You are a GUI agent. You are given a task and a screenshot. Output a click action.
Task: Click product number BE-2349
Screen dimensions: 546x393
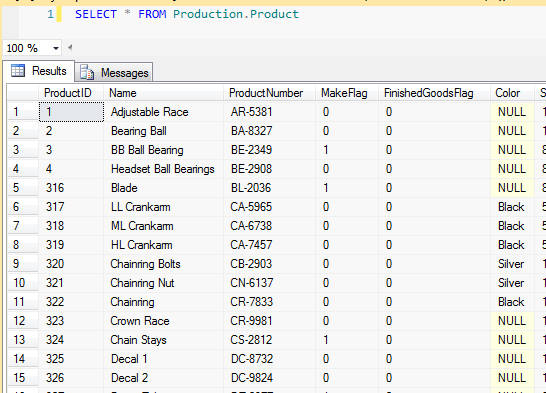[x=269, y=150]
